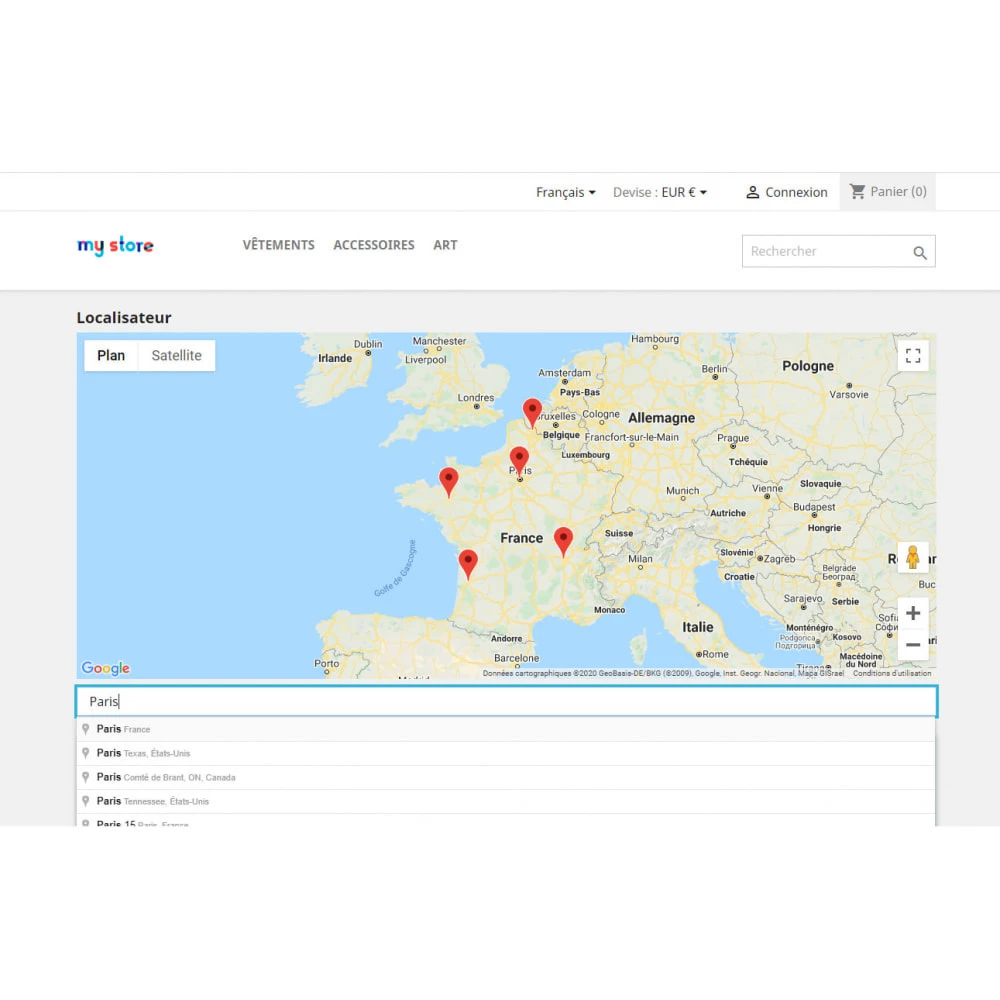Click the map pin near Lyon
Viewport: 1000px width, 1000px height.
[x=563, y=541]
